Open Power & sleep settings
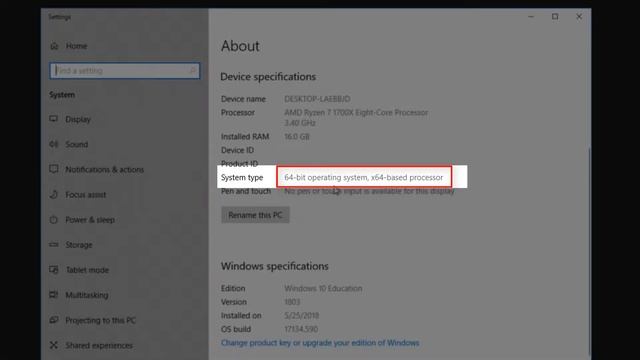The image size is (640, 360). 90,220
